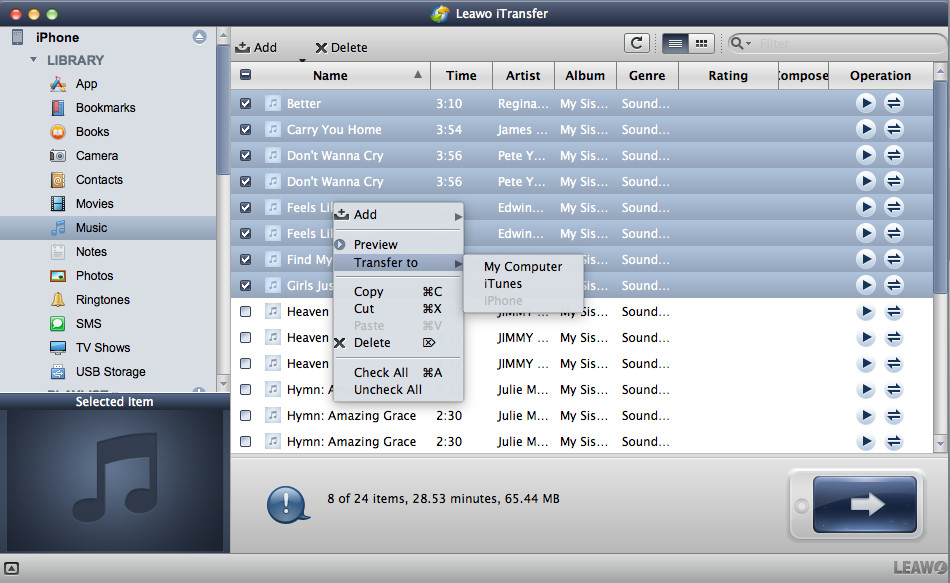The width and height of the screenshot is (950, 583).
Task: Click transfer icon for Carry You Home
Action: [894, 129]
